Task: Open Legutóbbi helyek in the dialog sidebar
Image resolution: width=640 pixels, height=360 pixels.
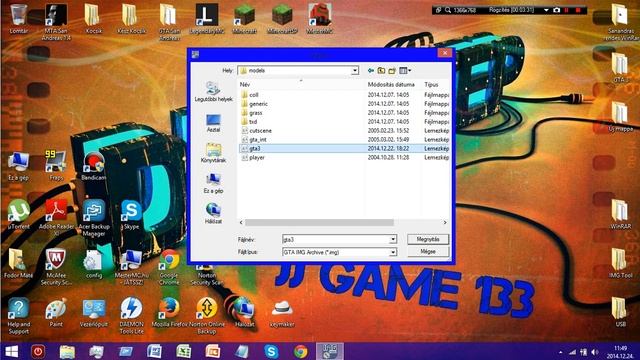Action: (213, 92)
